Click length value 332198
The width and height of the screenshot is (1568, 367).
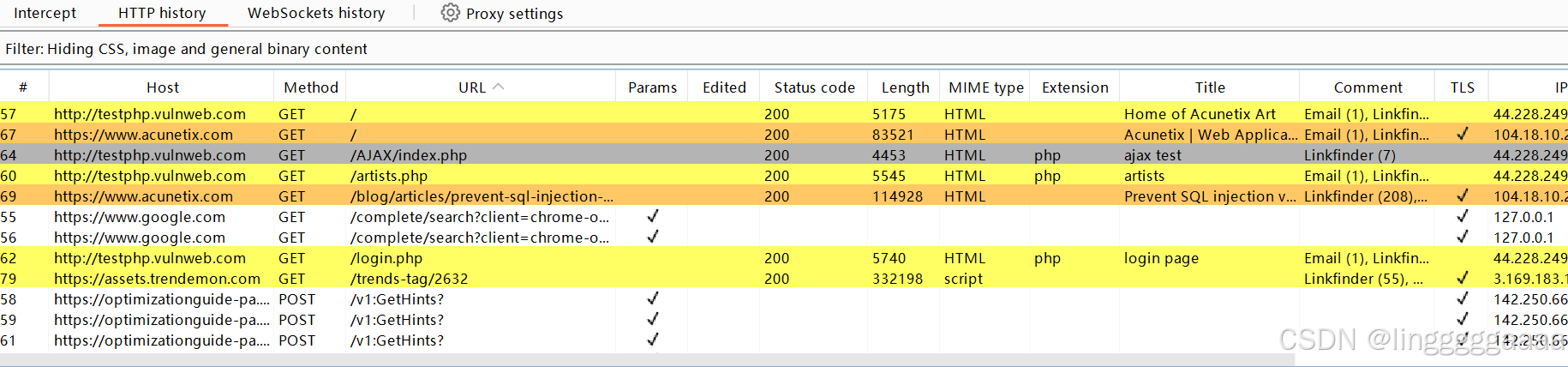click(x=897, y=279)
